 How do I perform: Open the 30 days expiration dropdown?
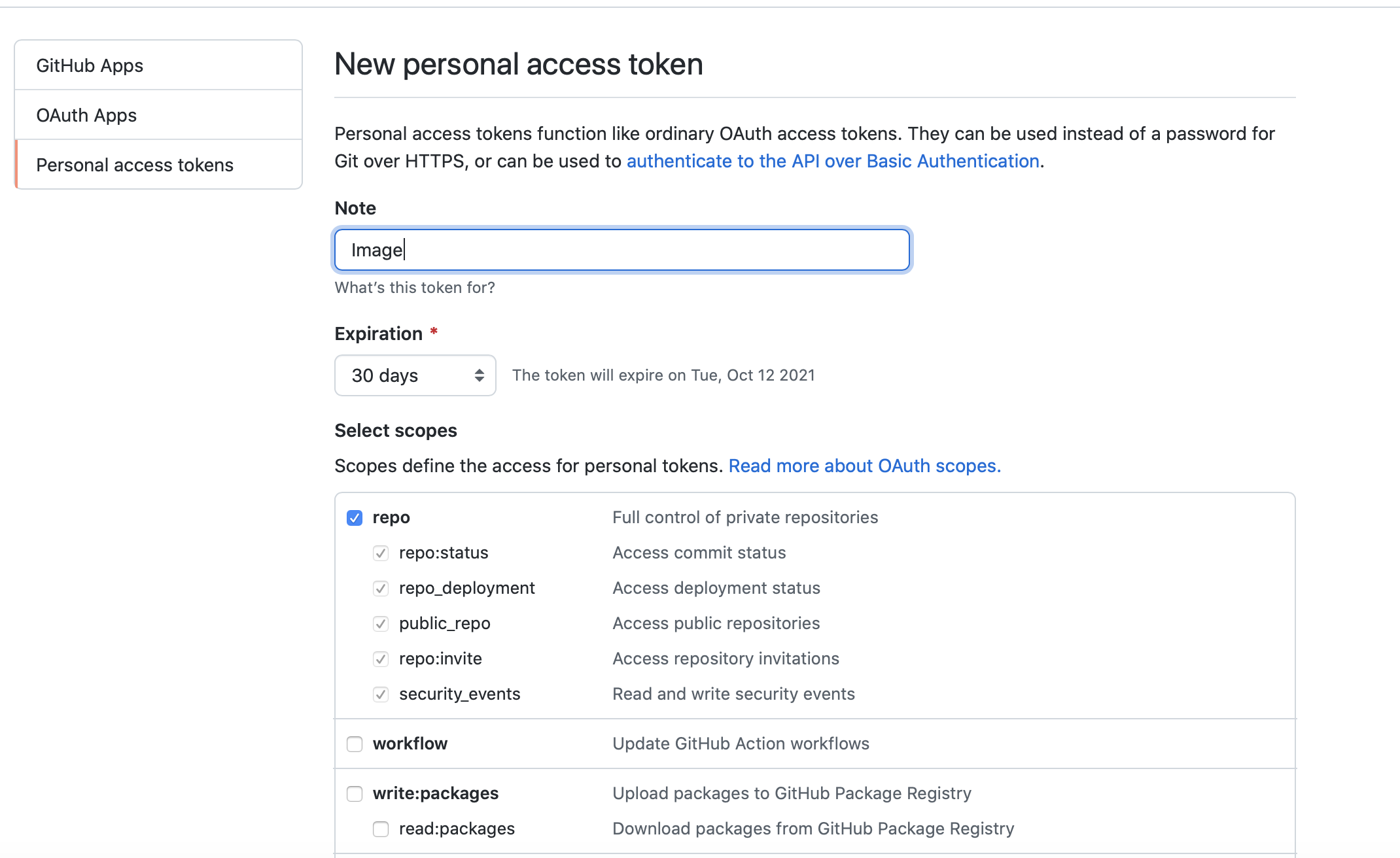click(x=415, y=375)
